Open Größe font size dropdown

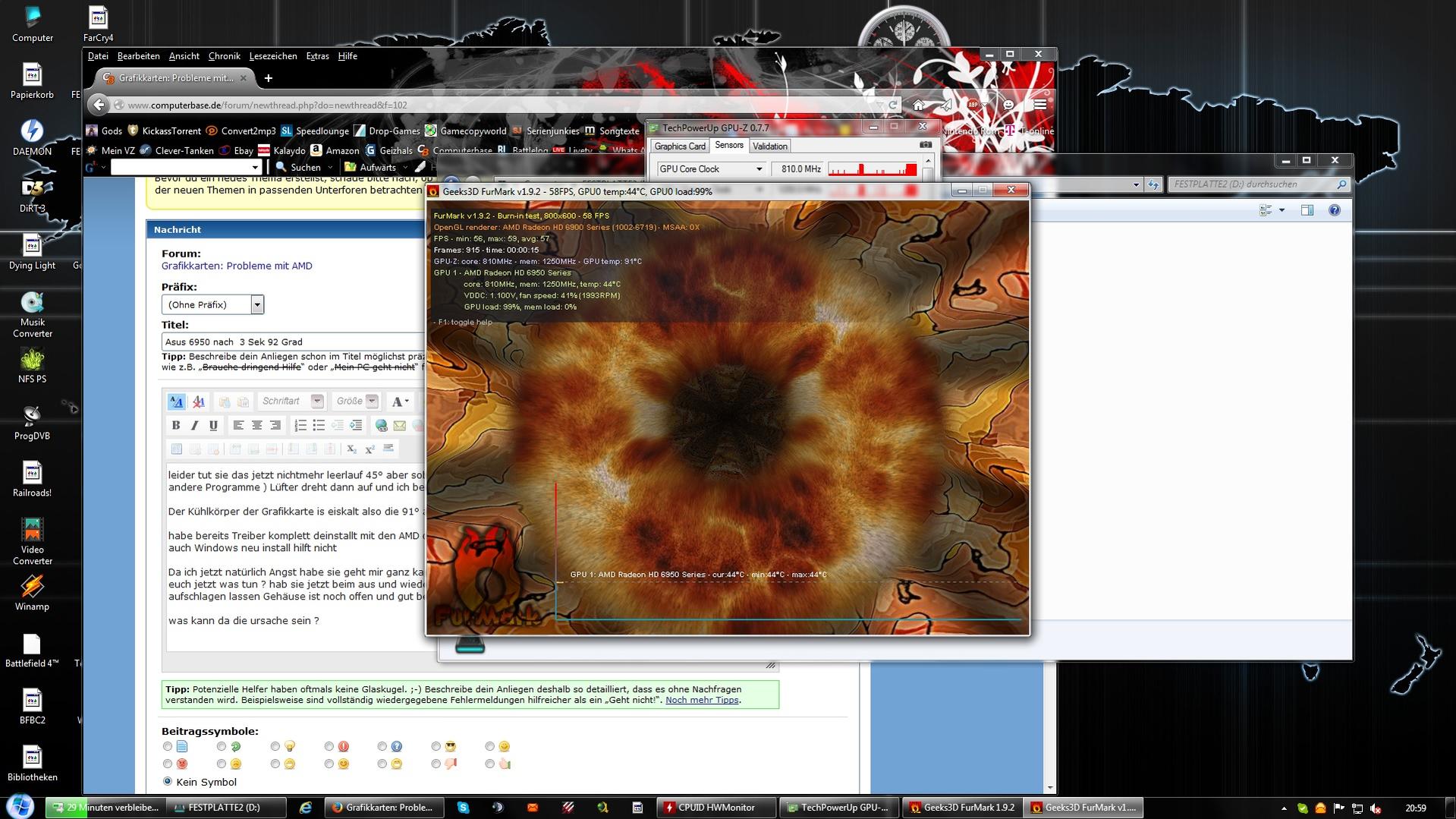click(356, 402)
